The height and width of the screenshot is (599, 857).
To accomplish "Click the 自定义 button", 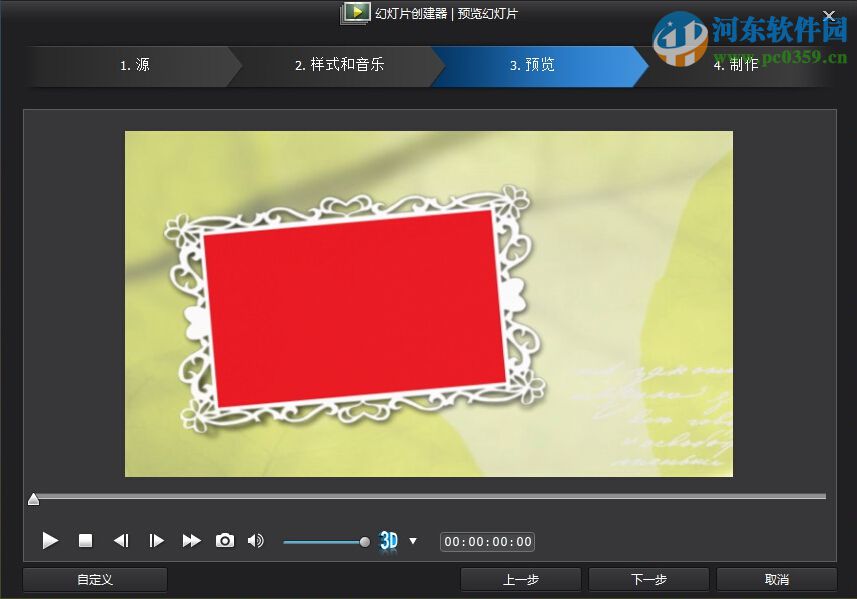I will (x=94, y=579).
